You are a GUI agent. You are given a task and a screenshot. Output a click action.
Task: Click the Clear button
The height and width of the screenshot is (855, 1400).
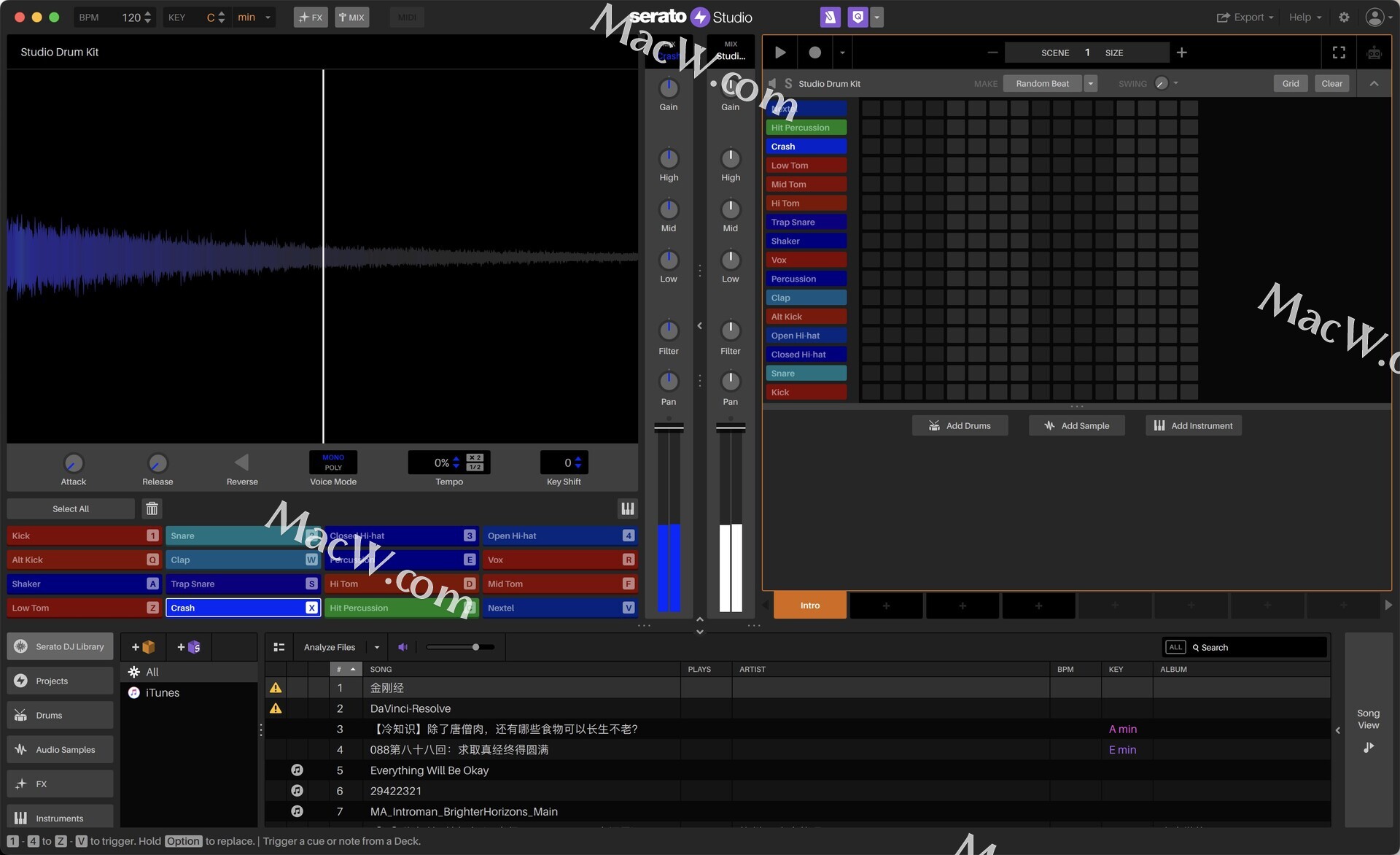coord(1331,83)
